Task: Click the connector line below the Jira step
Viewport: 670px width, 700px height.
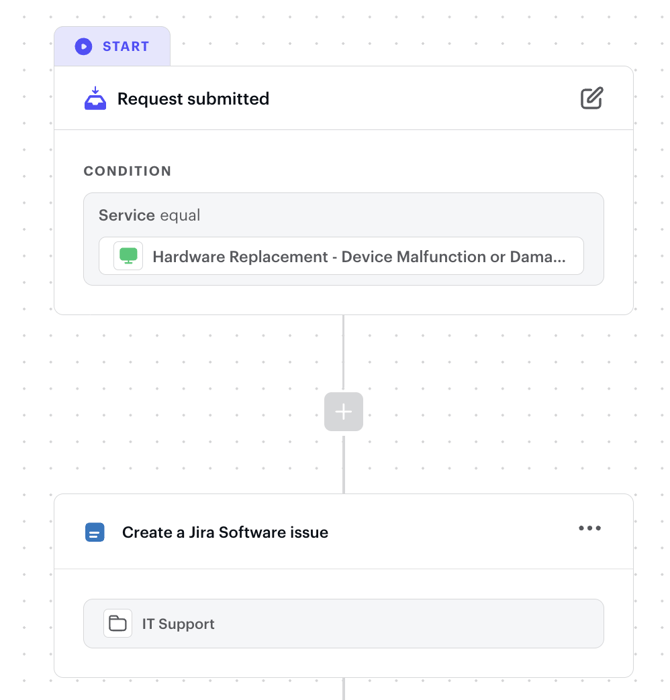Action: tap(343, 689)
